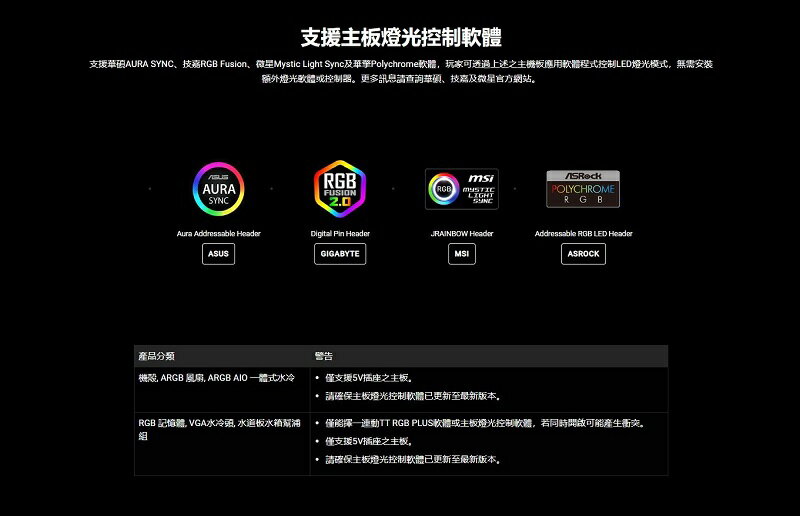Click the ASRock Polychrome RGB logo
Viewport: 800px width, 516px height.
[x=583, y=189]
